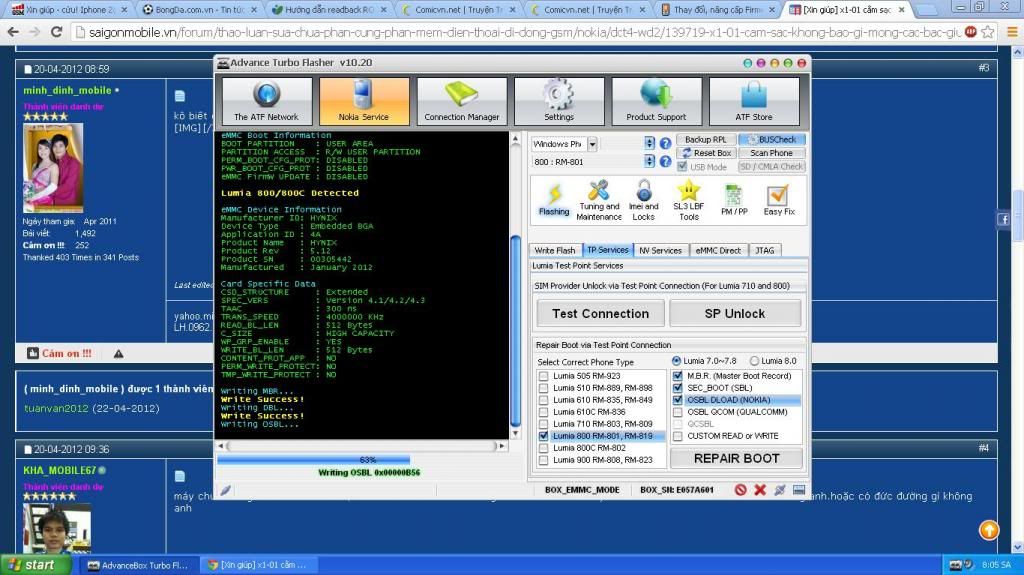Click the pencil icon at the log bottom
Screen dimensions: 1024x575
click(225, 490)
